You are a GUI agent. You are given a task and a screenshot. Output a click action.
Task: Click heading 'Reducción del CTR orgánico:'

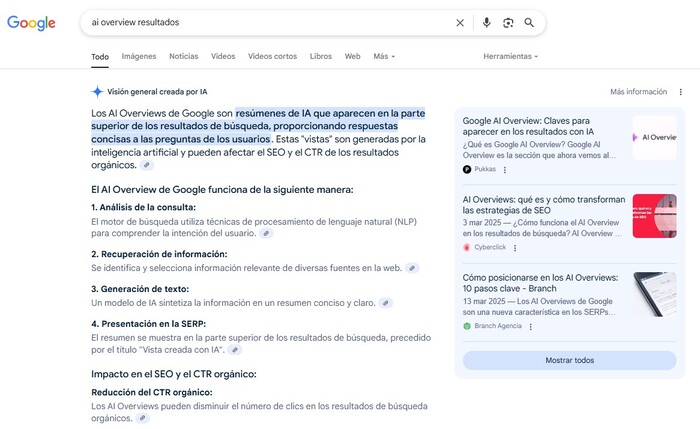pyautogui.click(x=152, y=392)
